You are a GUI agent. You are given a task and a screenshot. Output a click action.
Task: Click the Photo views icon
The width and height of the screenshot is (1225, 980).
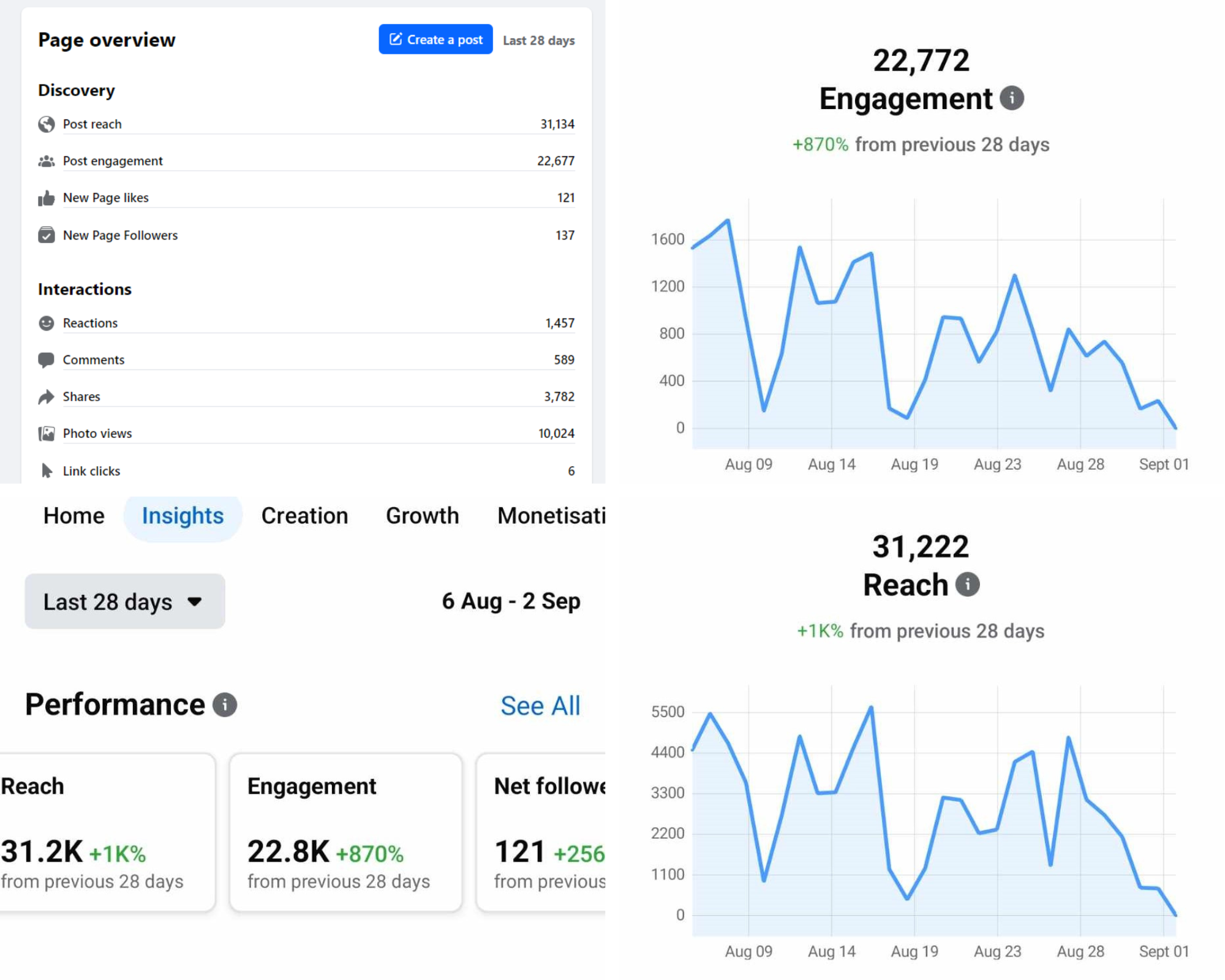pos(47,434)
